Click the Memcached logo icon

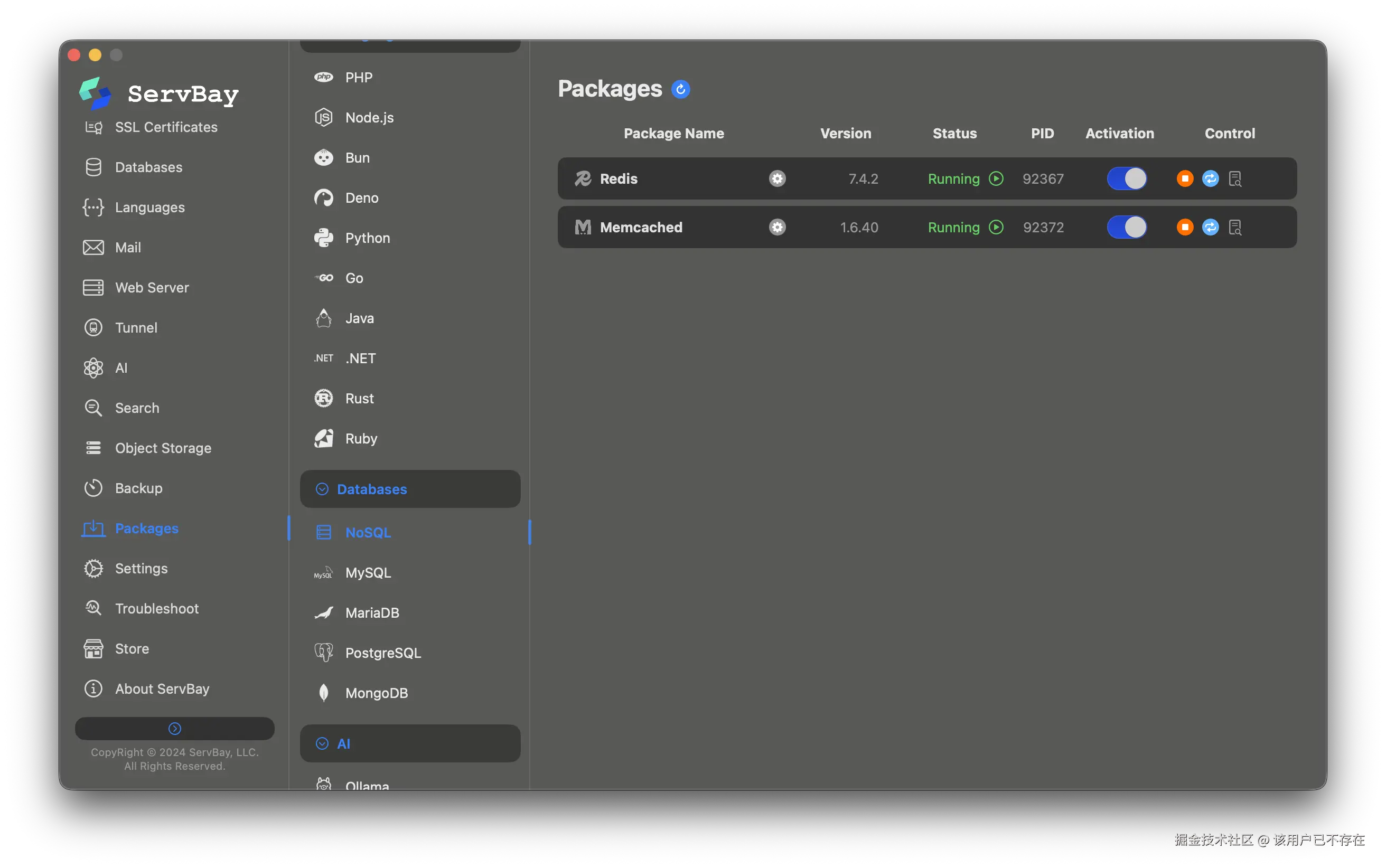583,228
